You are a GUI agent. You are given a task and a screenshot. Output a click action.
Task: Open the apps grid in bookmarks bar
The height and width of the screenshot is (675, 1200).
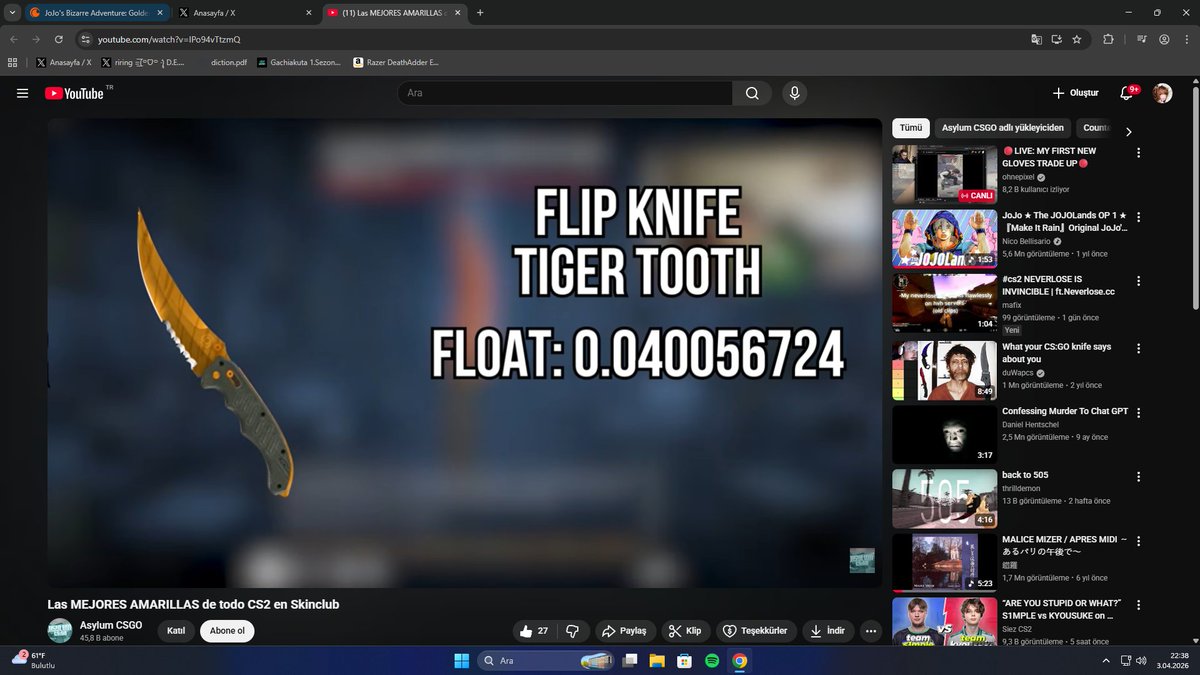pos(13,62)
